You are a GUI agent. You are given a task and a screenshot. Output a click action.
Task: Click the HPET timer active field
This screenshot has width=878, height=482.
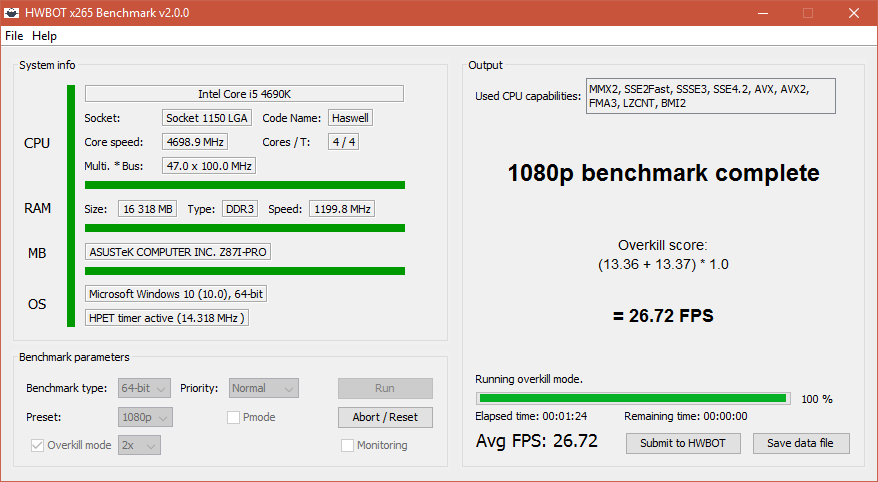coord(167,318)
